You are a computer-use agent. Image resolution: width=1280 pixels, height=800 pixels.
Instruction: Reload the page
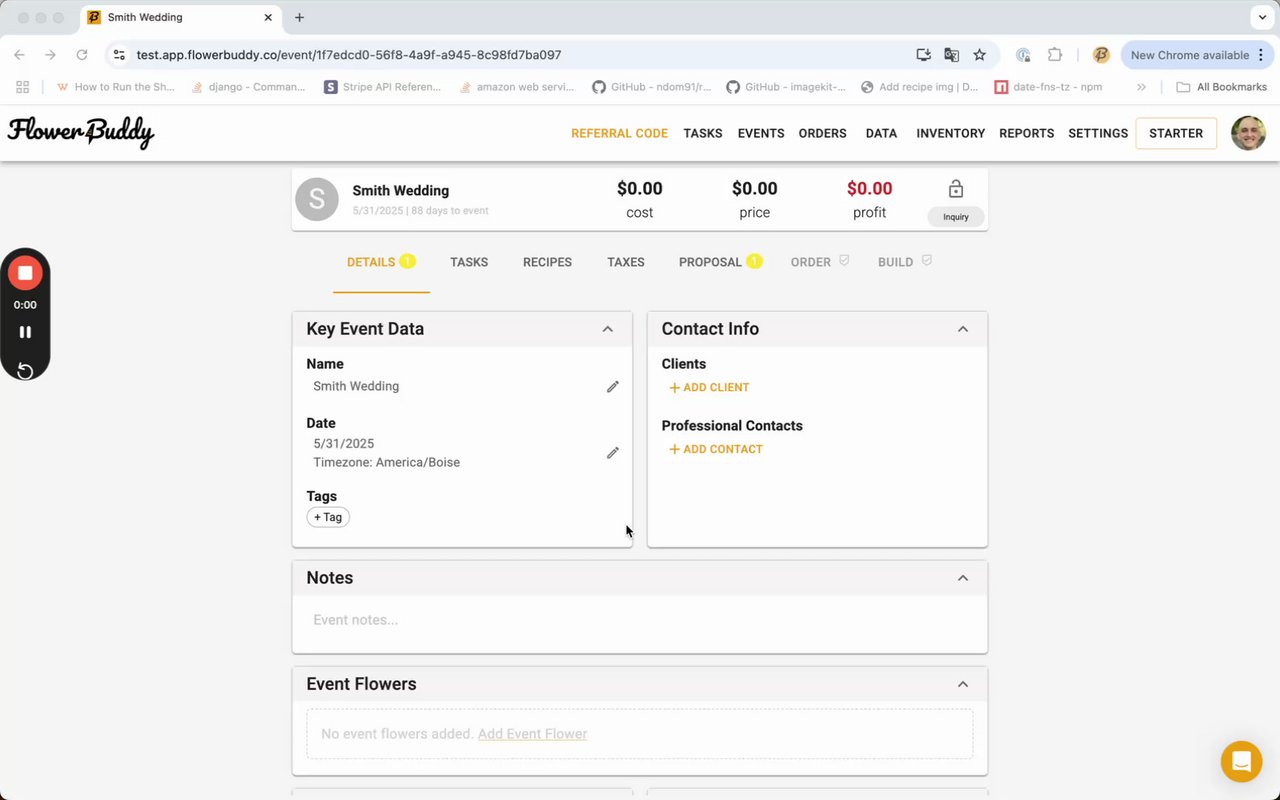click(x=82, y=55)
